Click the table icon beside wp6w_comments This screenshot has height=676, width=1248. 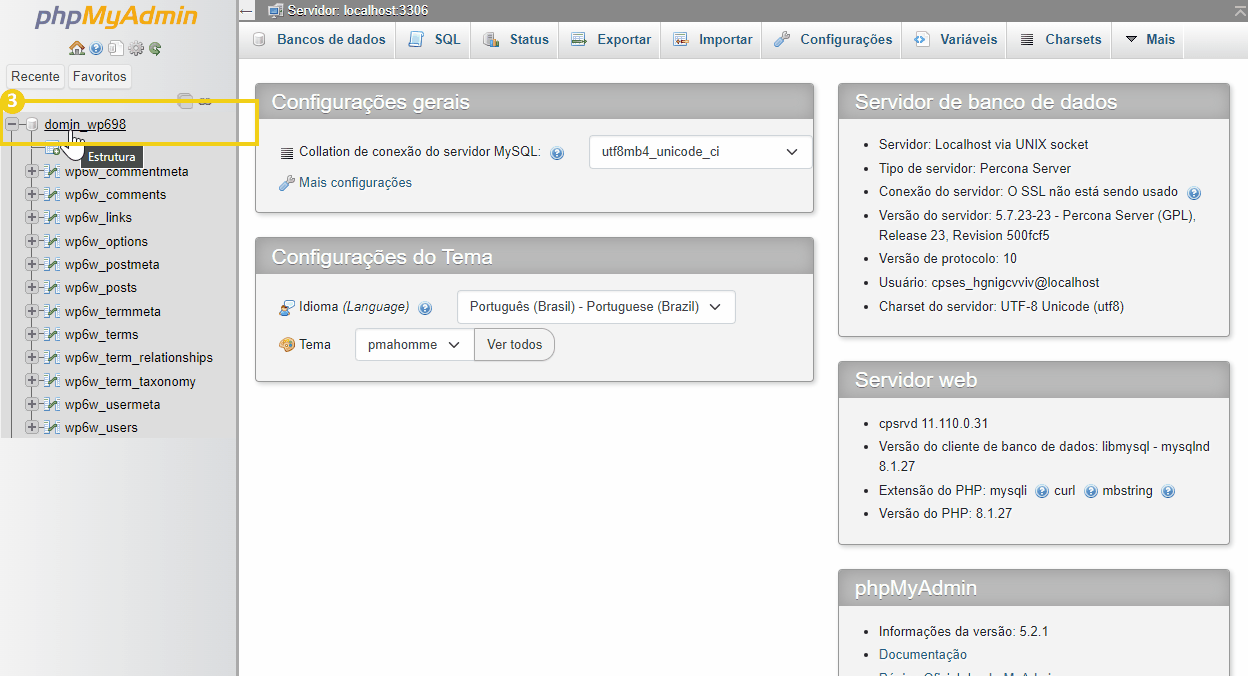[x=51, y=194]
